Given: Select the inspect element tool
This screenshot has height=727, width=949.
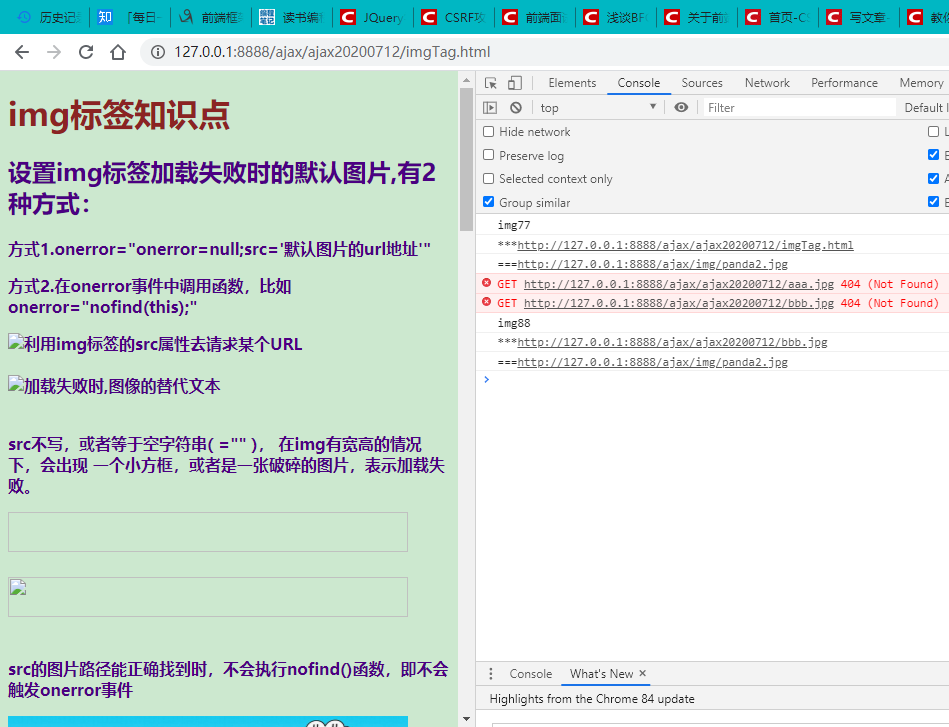Looking at the screenshot, I should coord(489,82).
